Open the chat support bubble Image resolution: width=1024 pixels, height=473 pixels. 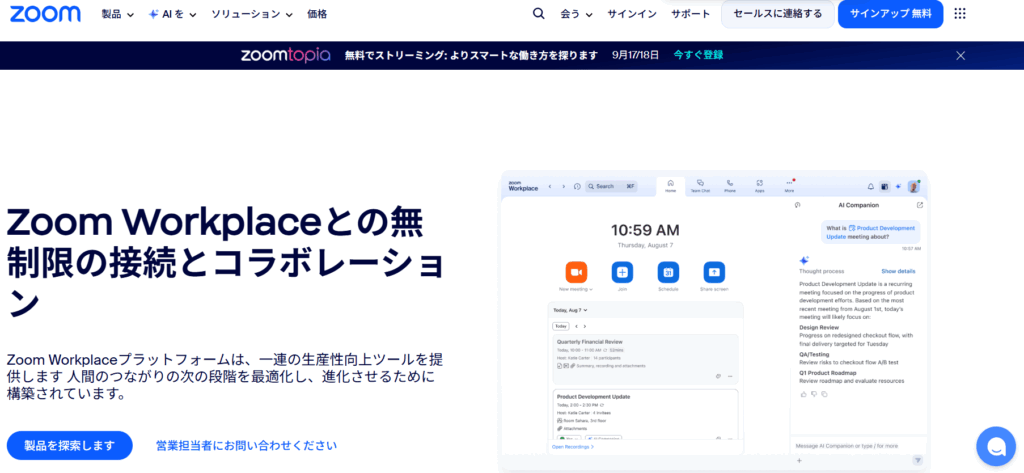point(995,446)
